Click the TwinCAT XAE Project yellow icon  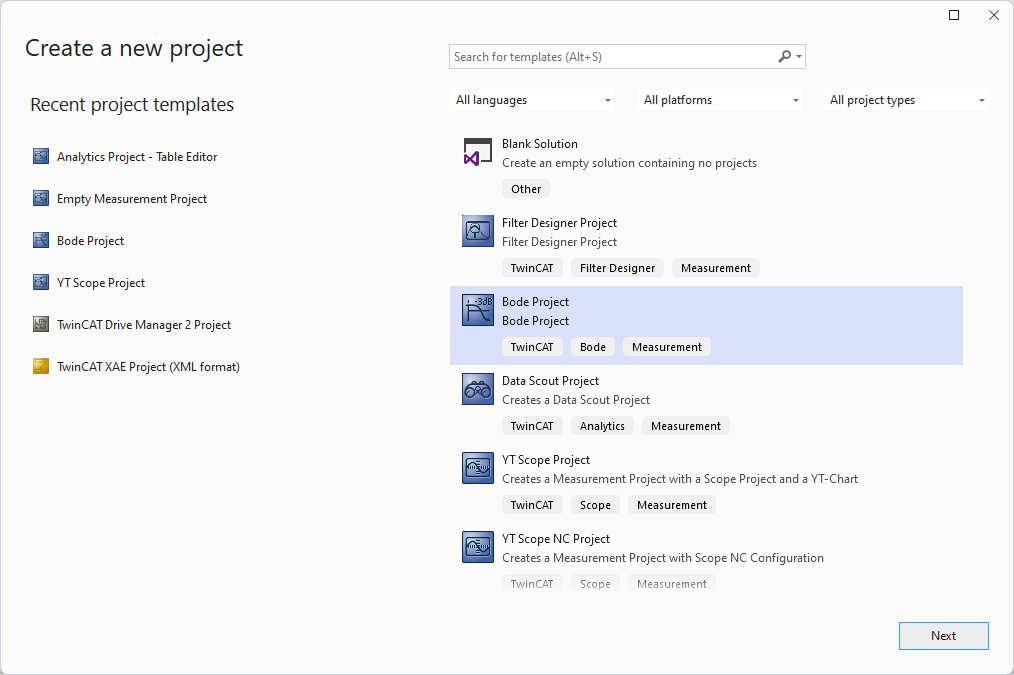tap(41, 367)
